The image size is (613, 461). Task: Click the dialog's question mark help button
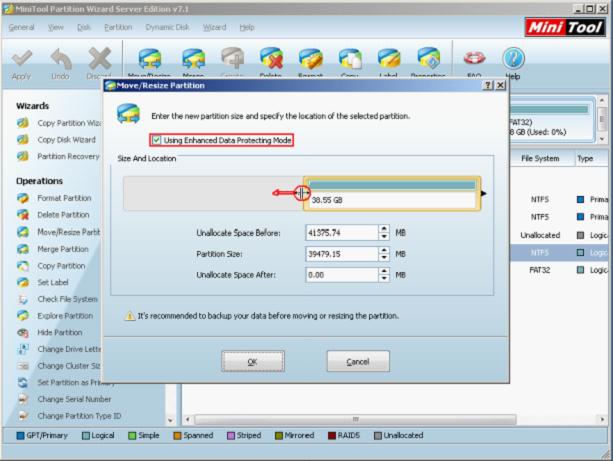click(488, 85)
